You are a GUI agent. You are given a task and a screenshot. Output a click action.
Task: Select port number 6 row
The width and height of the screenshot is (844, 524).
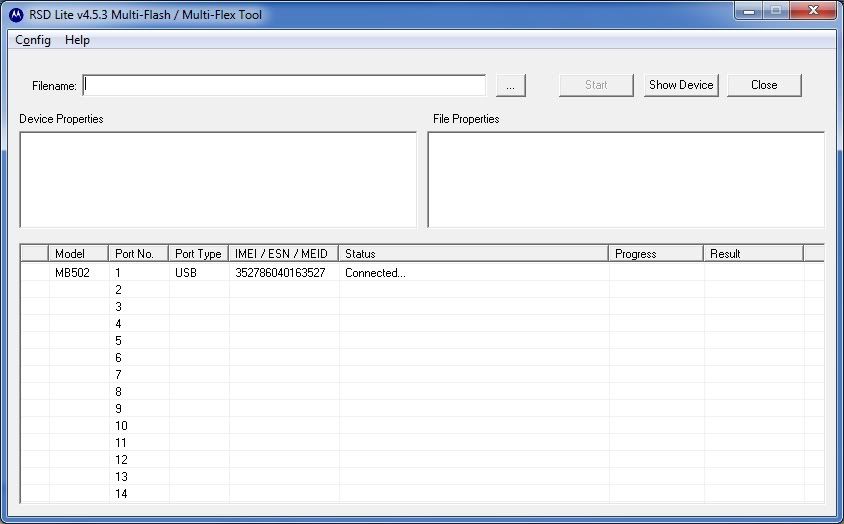[423, 358]
